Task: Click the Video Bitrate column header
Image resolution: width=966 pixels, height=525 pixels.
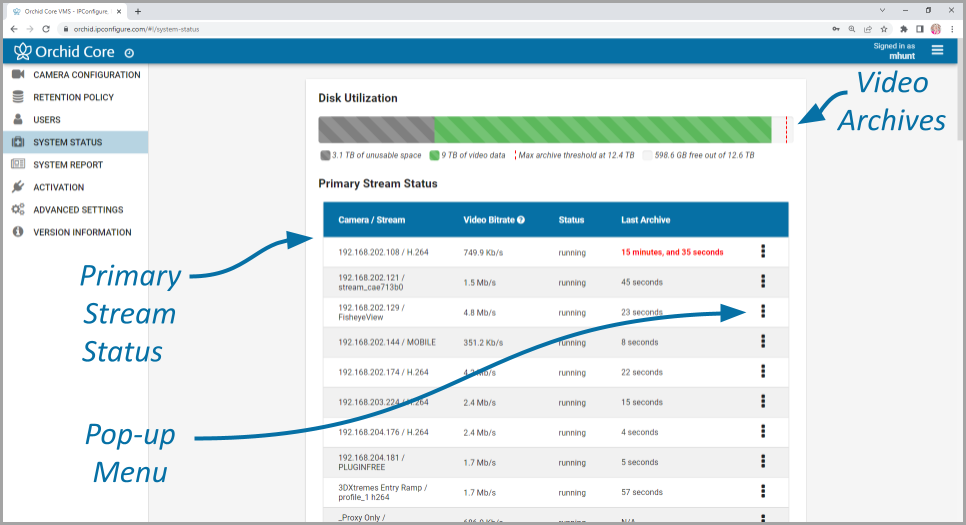Action: coord(489,220)
